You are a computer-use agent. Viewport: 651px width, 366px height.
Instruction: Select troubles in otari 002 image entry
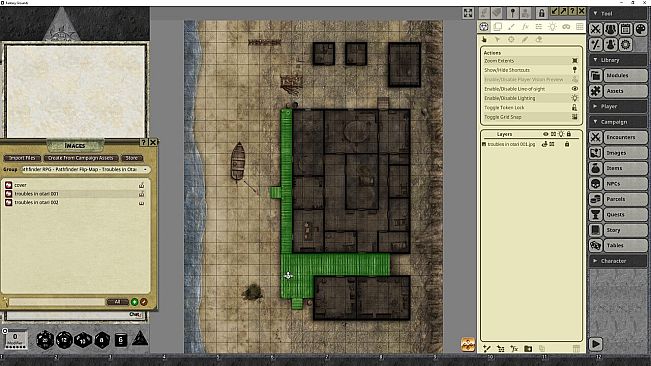(x=37, y=203)
